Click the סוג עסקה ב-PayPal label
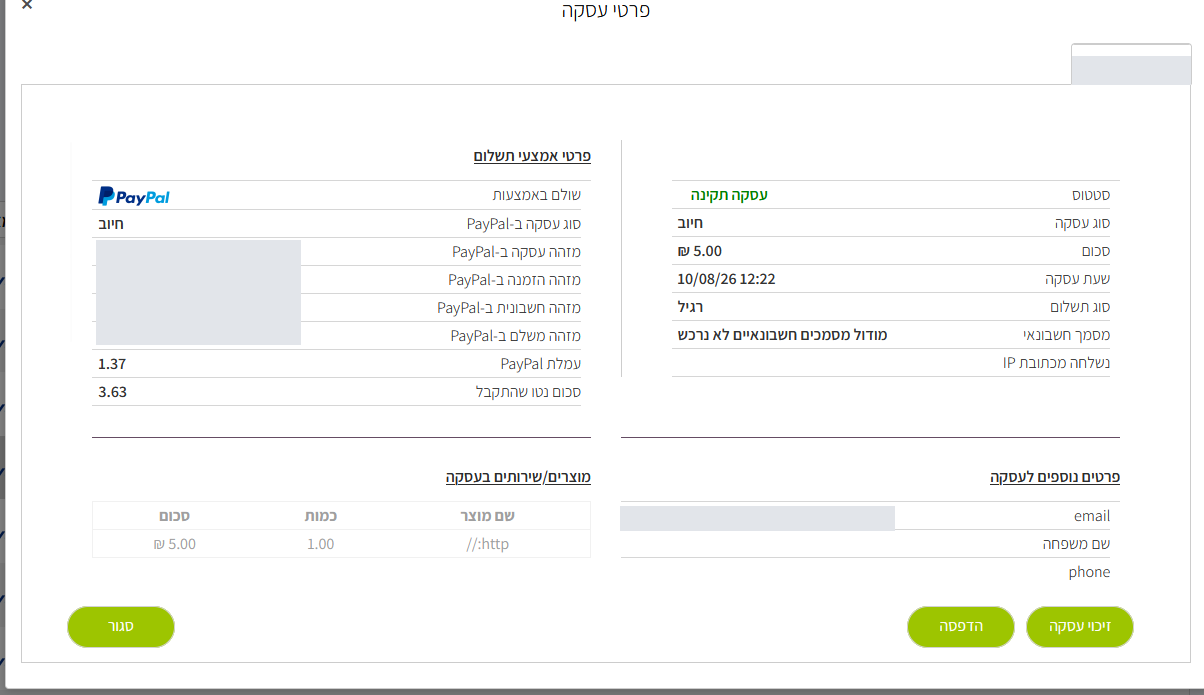 click(x=523, y=224)
